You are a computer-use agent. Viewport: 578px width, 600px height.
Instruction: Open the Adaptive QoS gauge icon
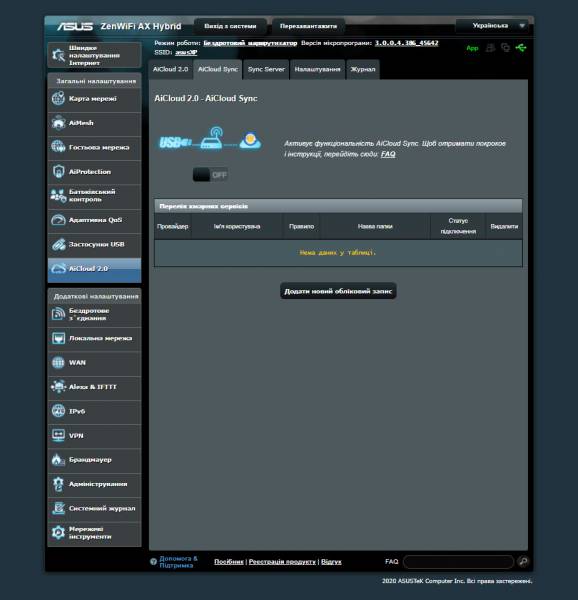coord(58,220)
